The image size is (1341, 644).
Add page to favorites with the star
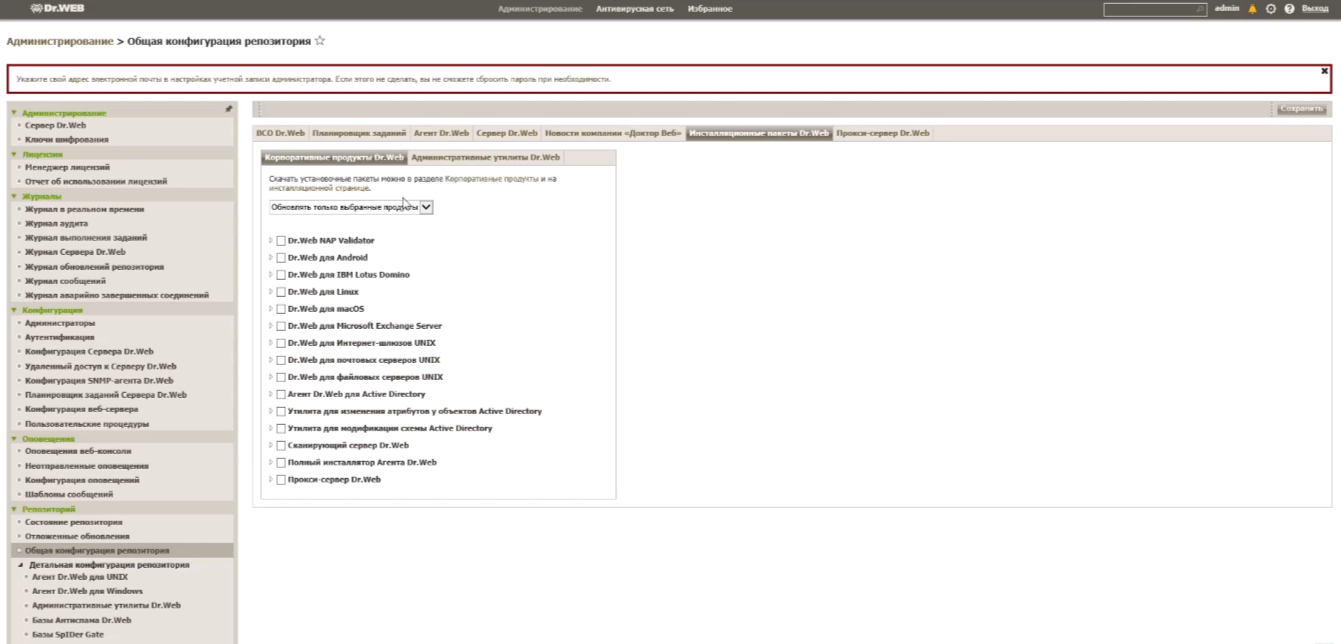[x=320, y=41]
